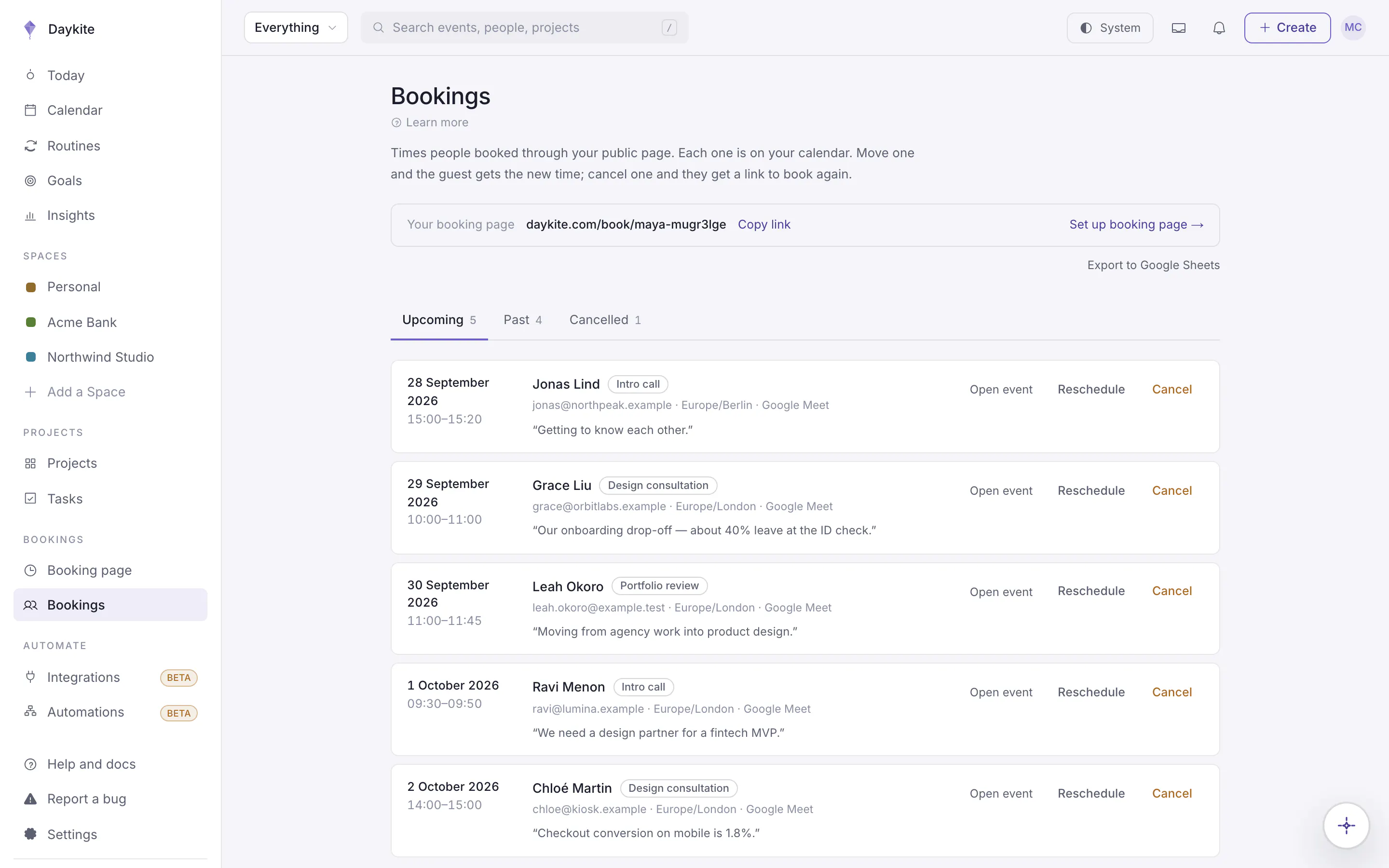Click the plus icon beside Add a Space
The image size is (1389, 868).
(30, 392)
